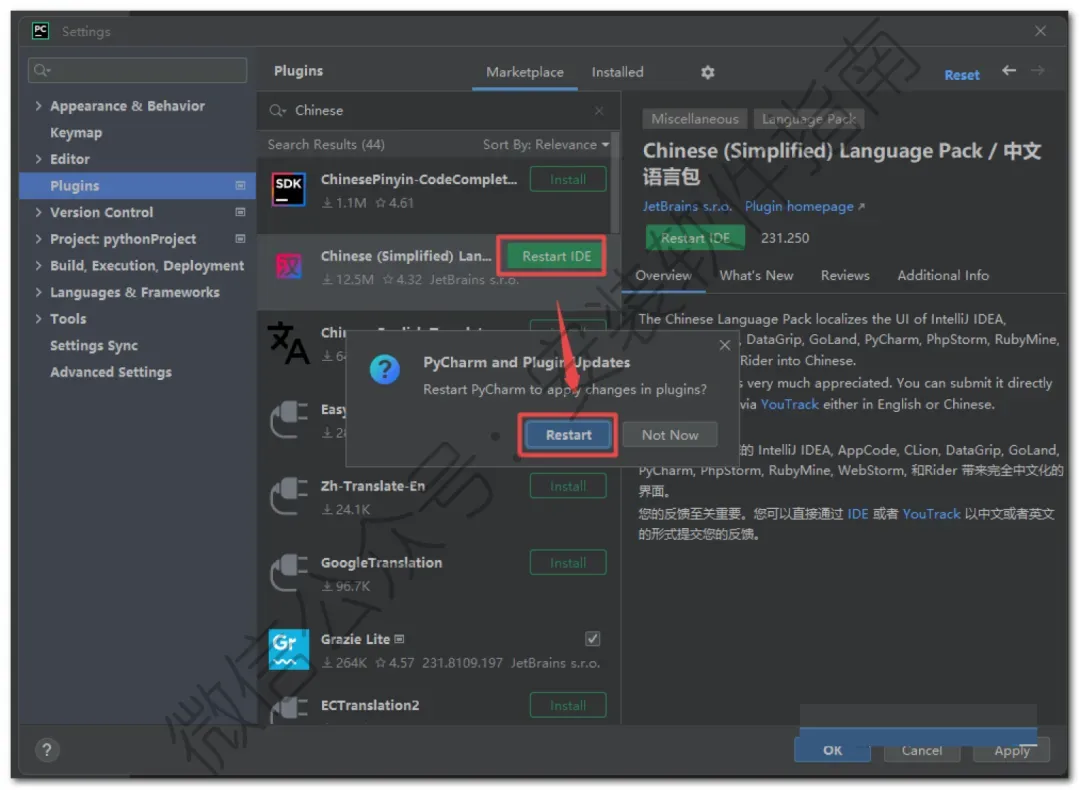Image resolution: width=1080 pixels, height=790 pixels.
Task: Switch to the Installed tab
Action: tap(617, 72)
